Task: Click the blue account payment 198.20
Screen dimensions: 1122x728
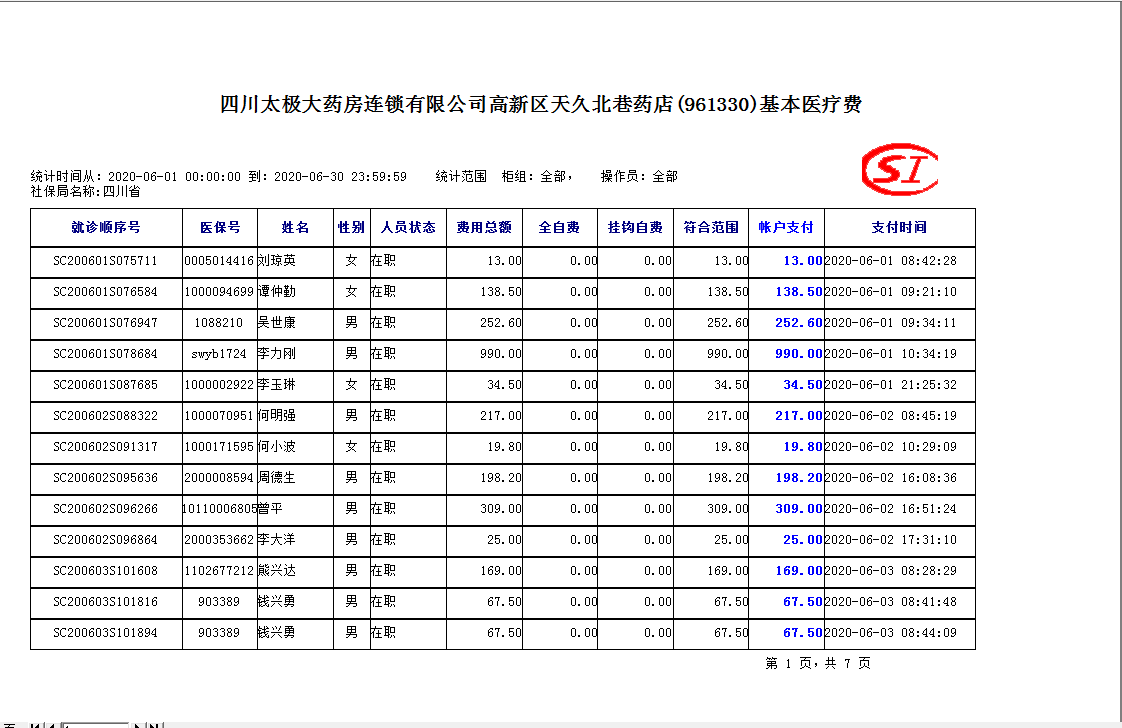Action: point(799,477)
